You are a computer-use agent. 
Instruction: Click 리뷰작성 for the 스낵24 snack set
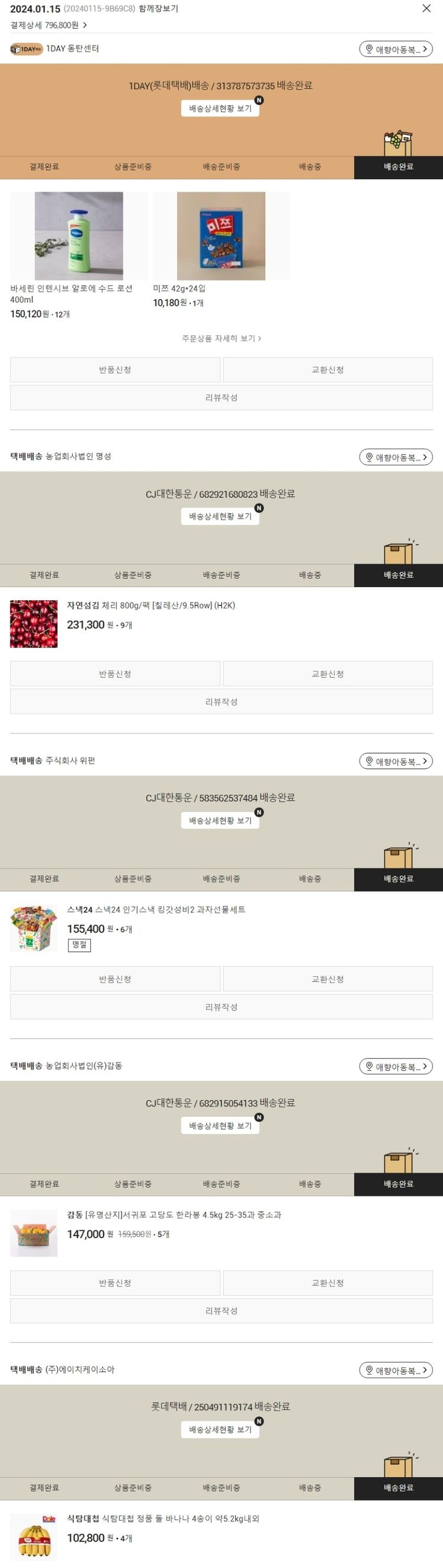pos(221,1007)
